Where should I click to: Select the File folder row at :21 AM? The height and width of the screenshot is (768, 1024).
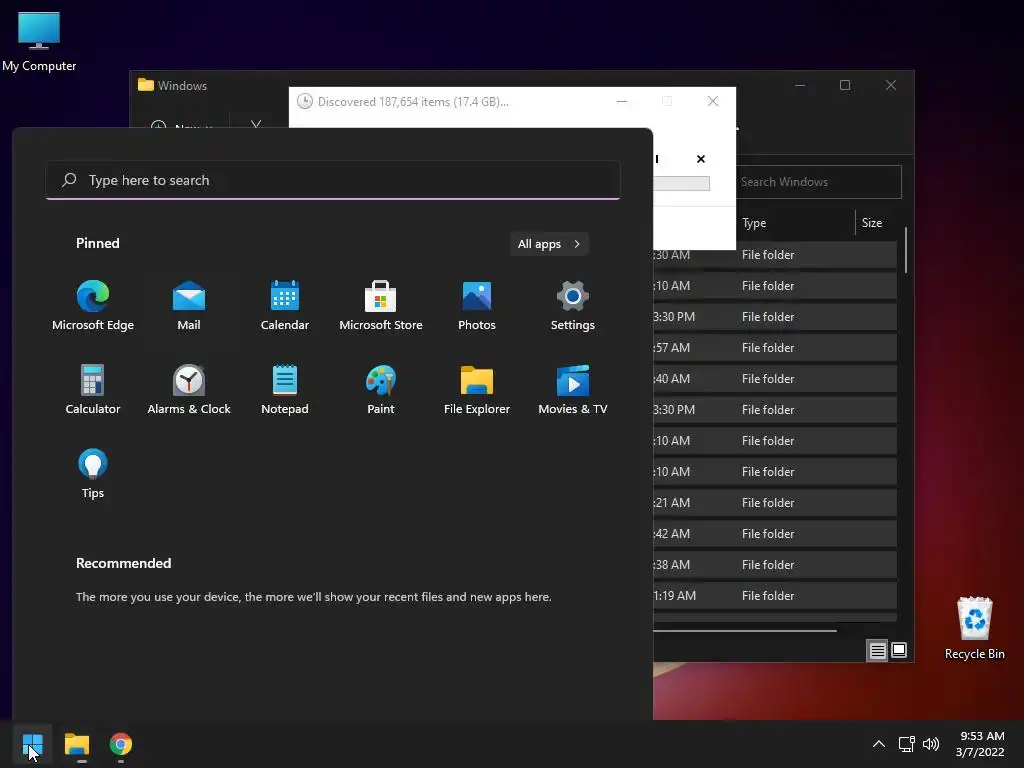point(775,503)
